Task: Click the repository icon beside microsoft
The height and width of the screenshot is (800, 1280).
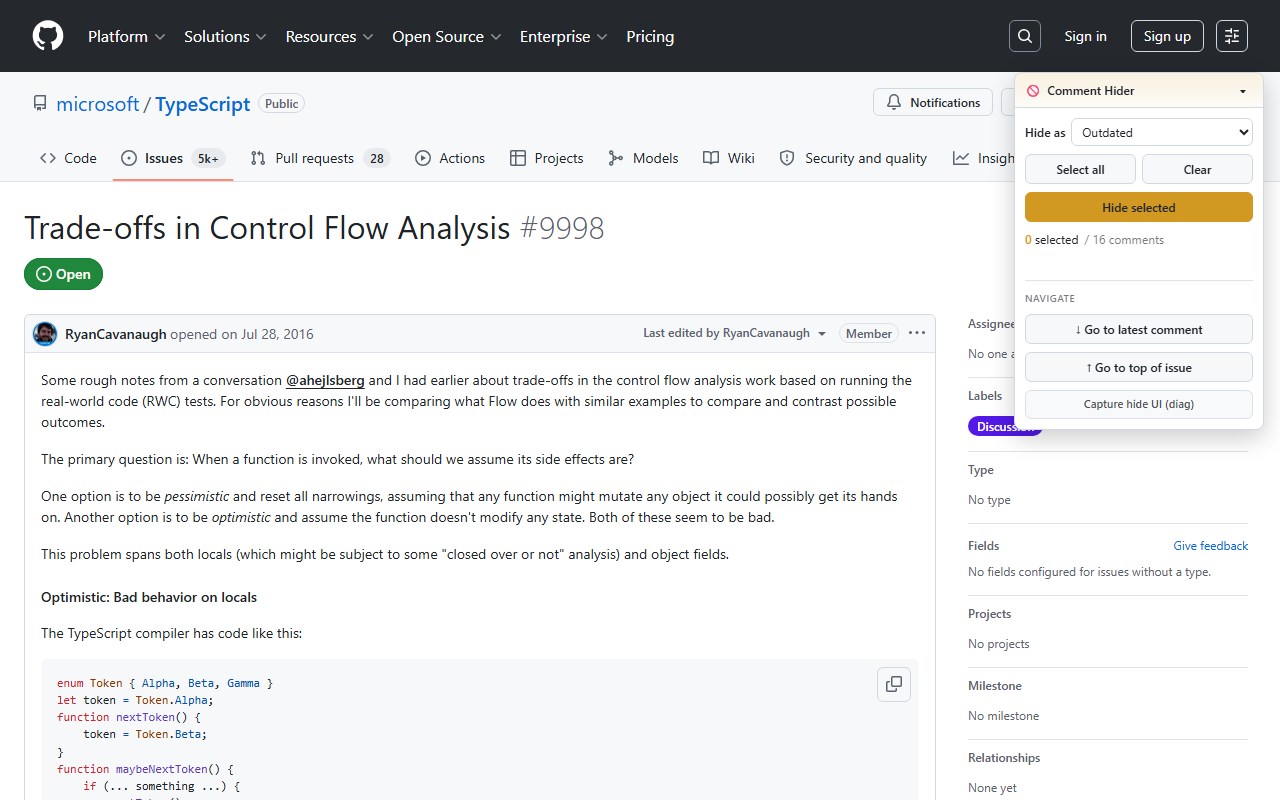Action: 40,104
